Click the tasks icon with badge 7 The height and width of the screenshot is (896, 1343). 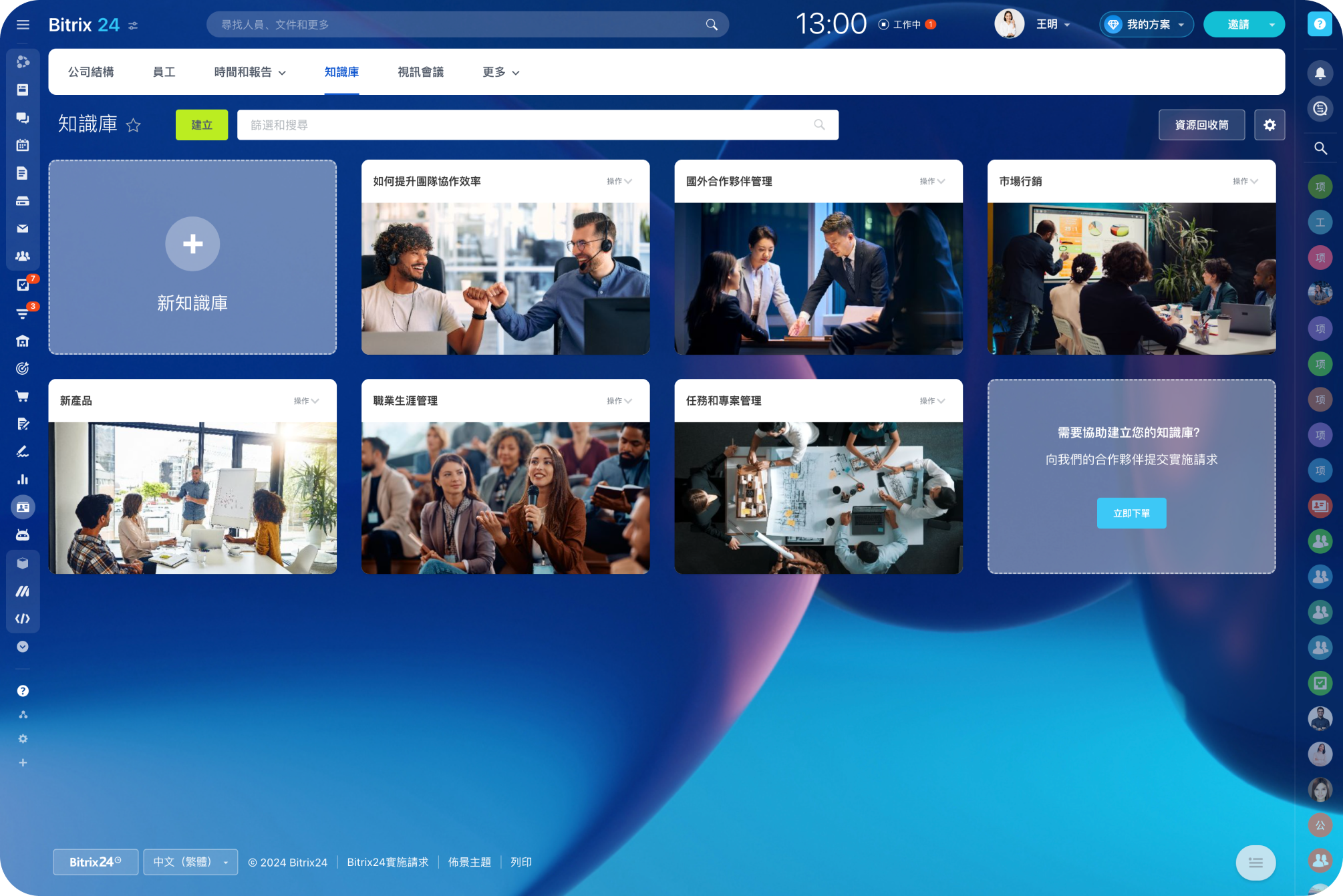(x=23, y=285)
